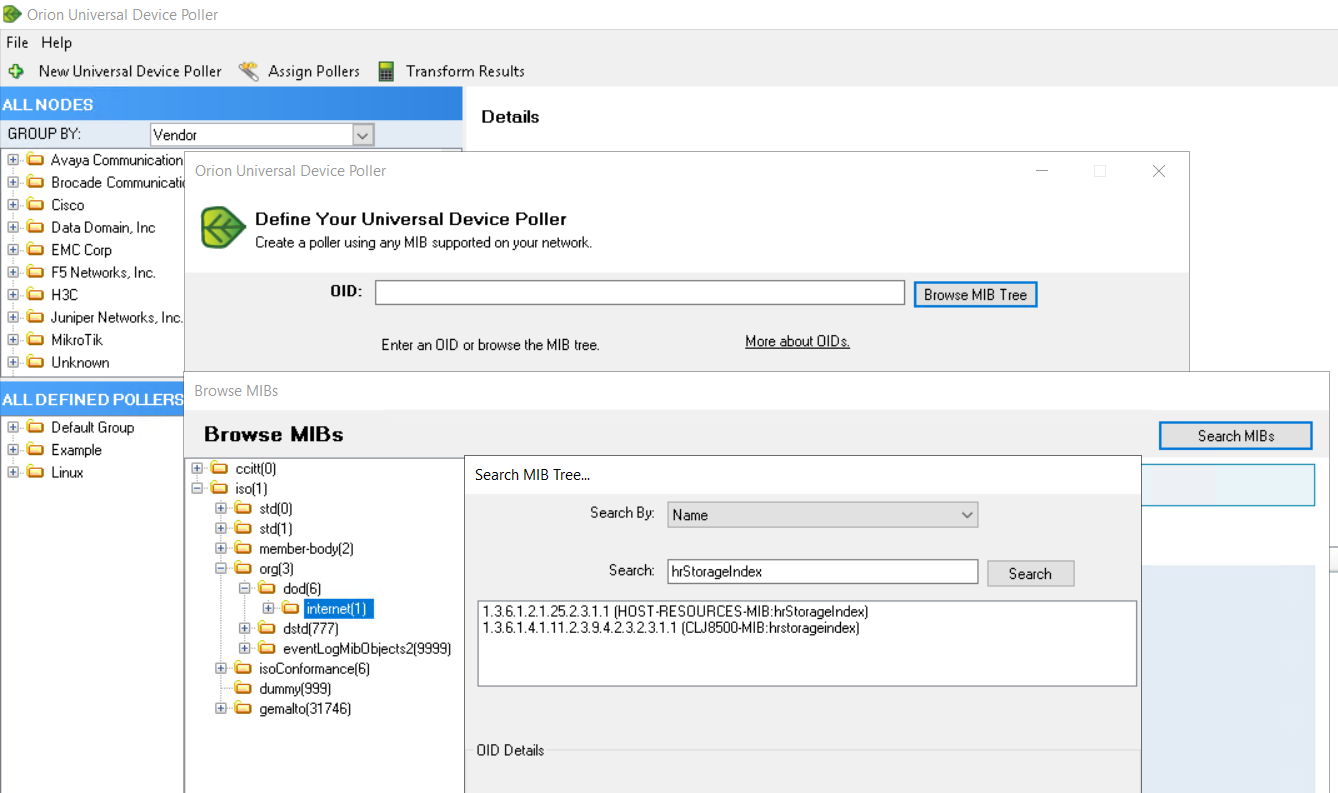The height and width of the screenshot is (793, 1338).
Task: Select the Transform Results toolbar icon
Action: [385, 71]
